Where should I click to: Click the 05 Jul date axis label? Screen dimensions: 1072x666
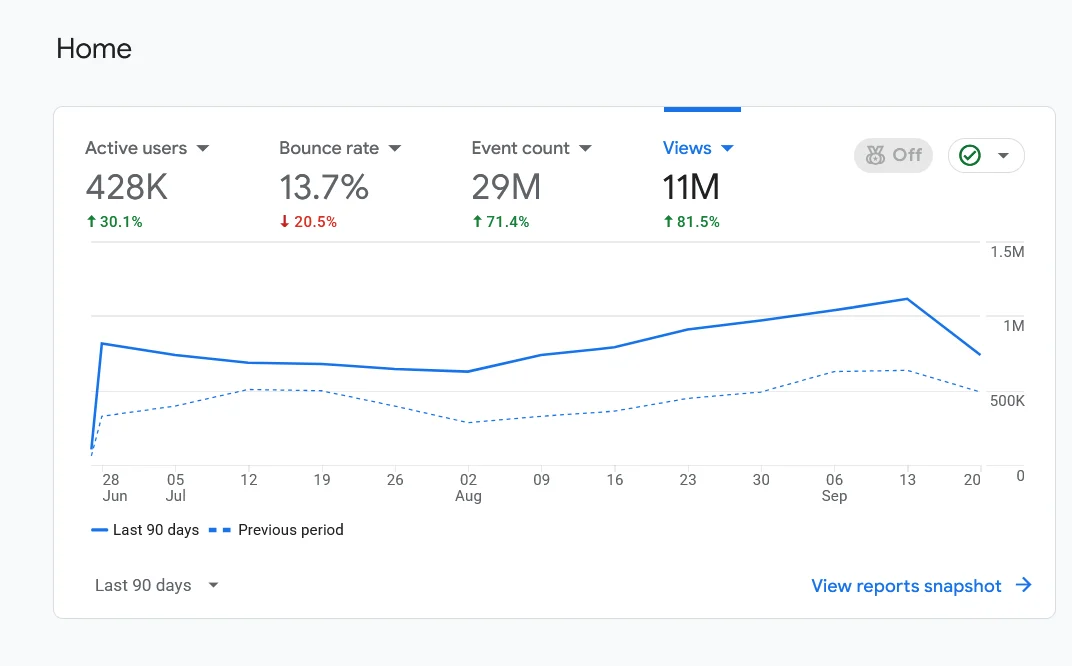tap(176, 488)
